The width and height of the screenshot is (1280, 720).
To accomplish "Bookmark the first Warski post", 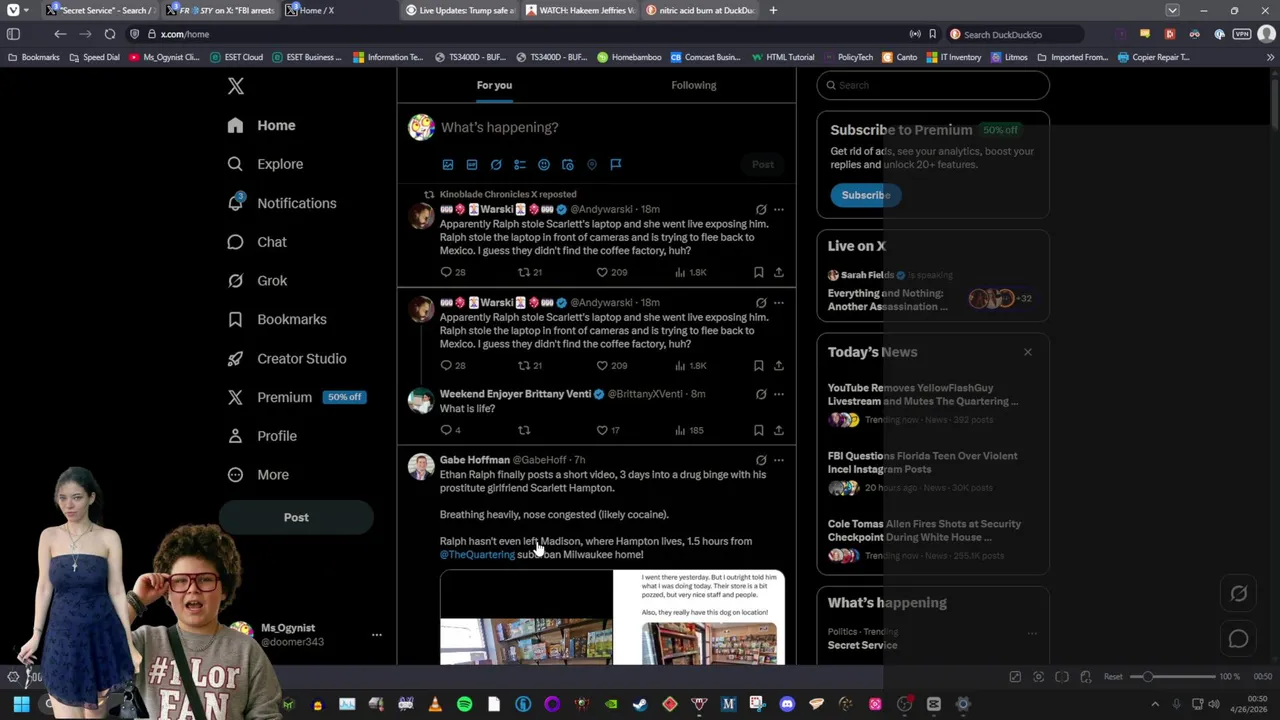I will (758, 272).
